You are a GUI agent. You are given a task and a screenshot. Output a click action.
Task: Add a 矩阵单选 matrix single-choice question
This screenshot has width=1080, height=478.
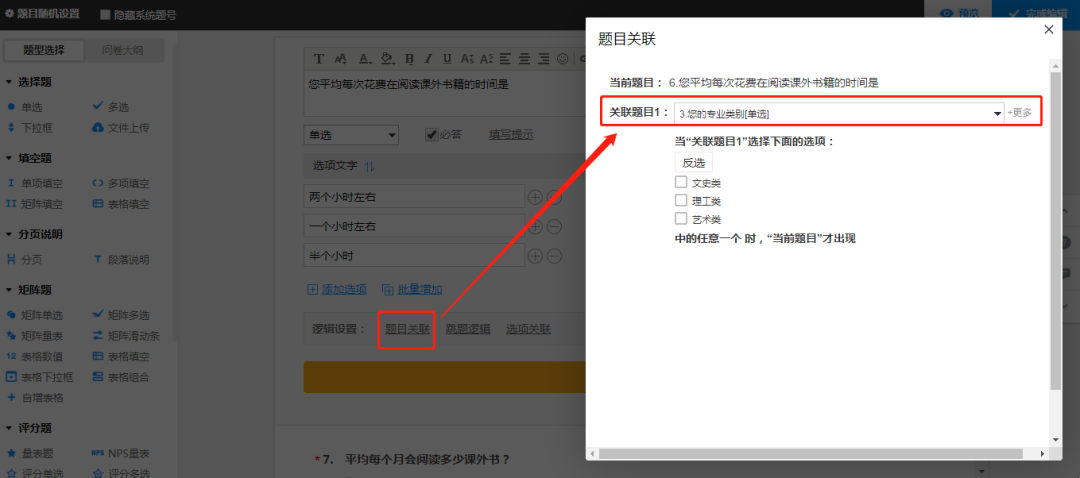pyautogui.click(x=34, y=315)
